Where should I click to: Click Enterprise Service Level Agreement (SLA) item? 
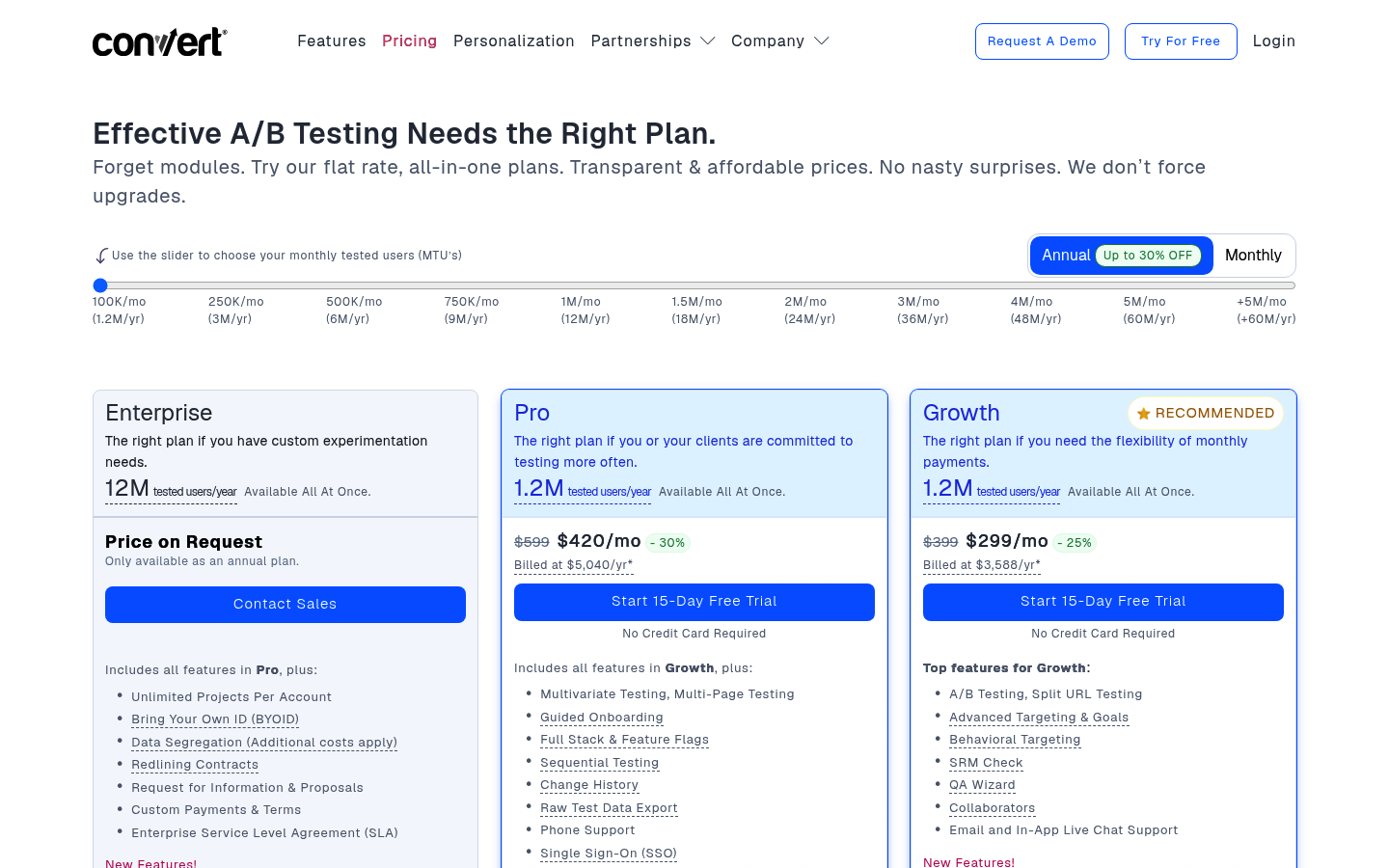point(264,833)
